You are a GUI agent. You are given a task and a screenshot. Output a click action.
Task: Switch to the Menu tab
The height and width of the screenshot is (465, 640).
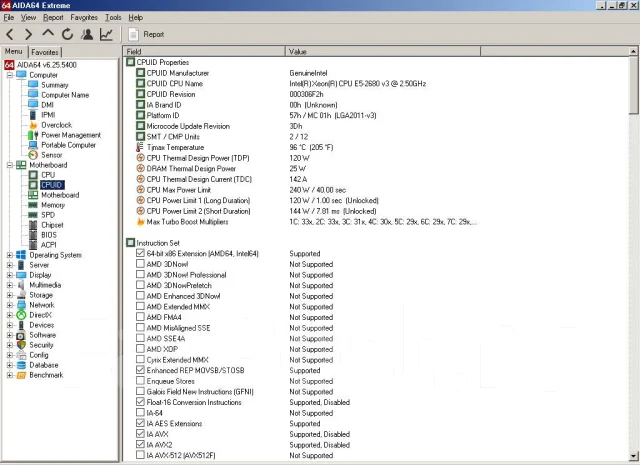pos(13,51)
